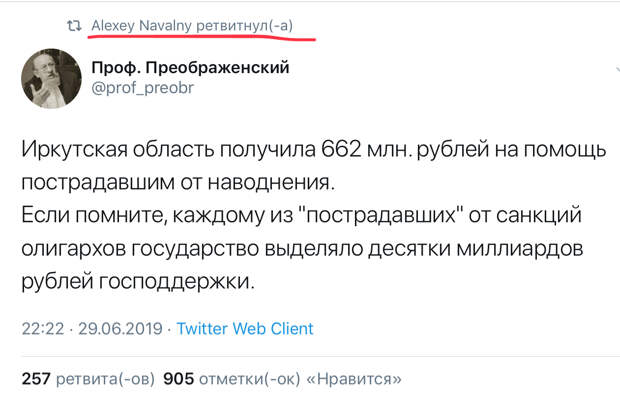This screenshot has height=393, width=620.
Task: Click the display name Проф. Преображенский
Action: [x=190, y=68]
